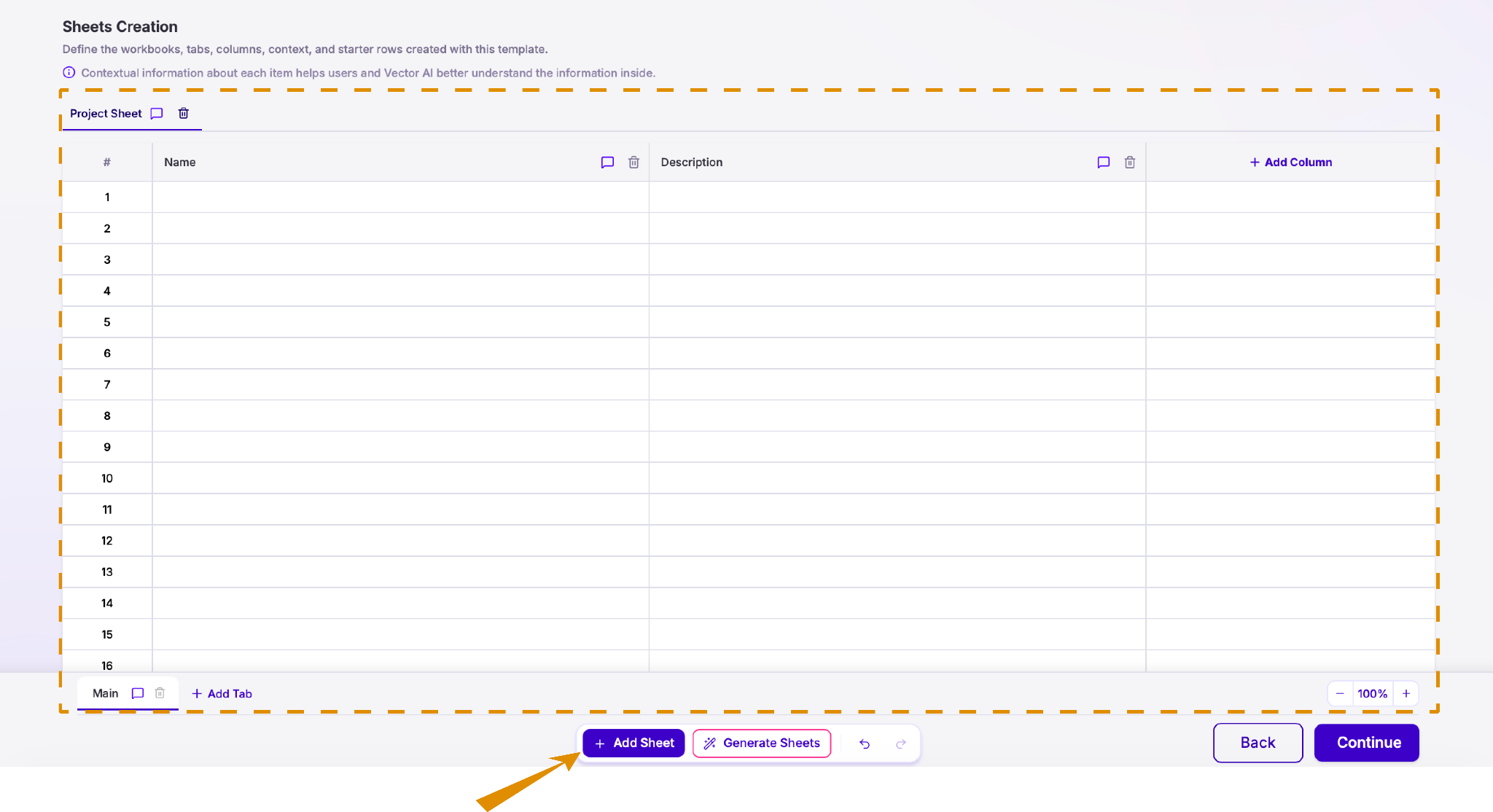Delete the Name column
This screenshot has height=812, width=1493.
tap(634, 163)
